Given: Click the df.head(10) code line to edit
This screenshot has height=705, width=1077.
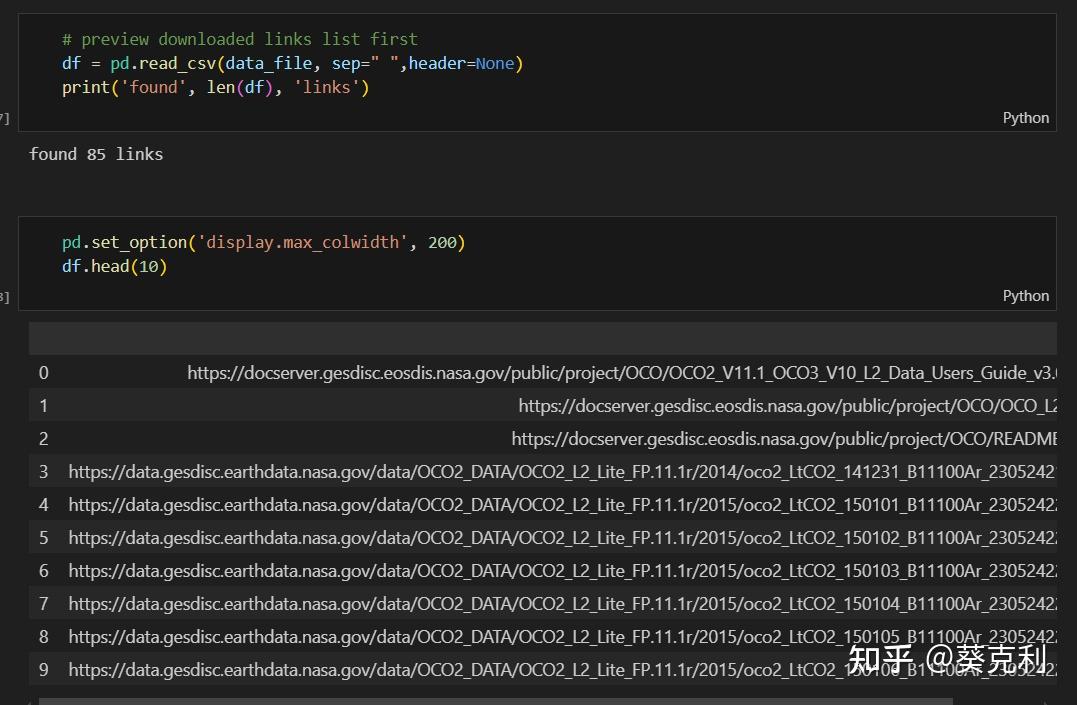Looking at the screenshot, I should (114, 266).
